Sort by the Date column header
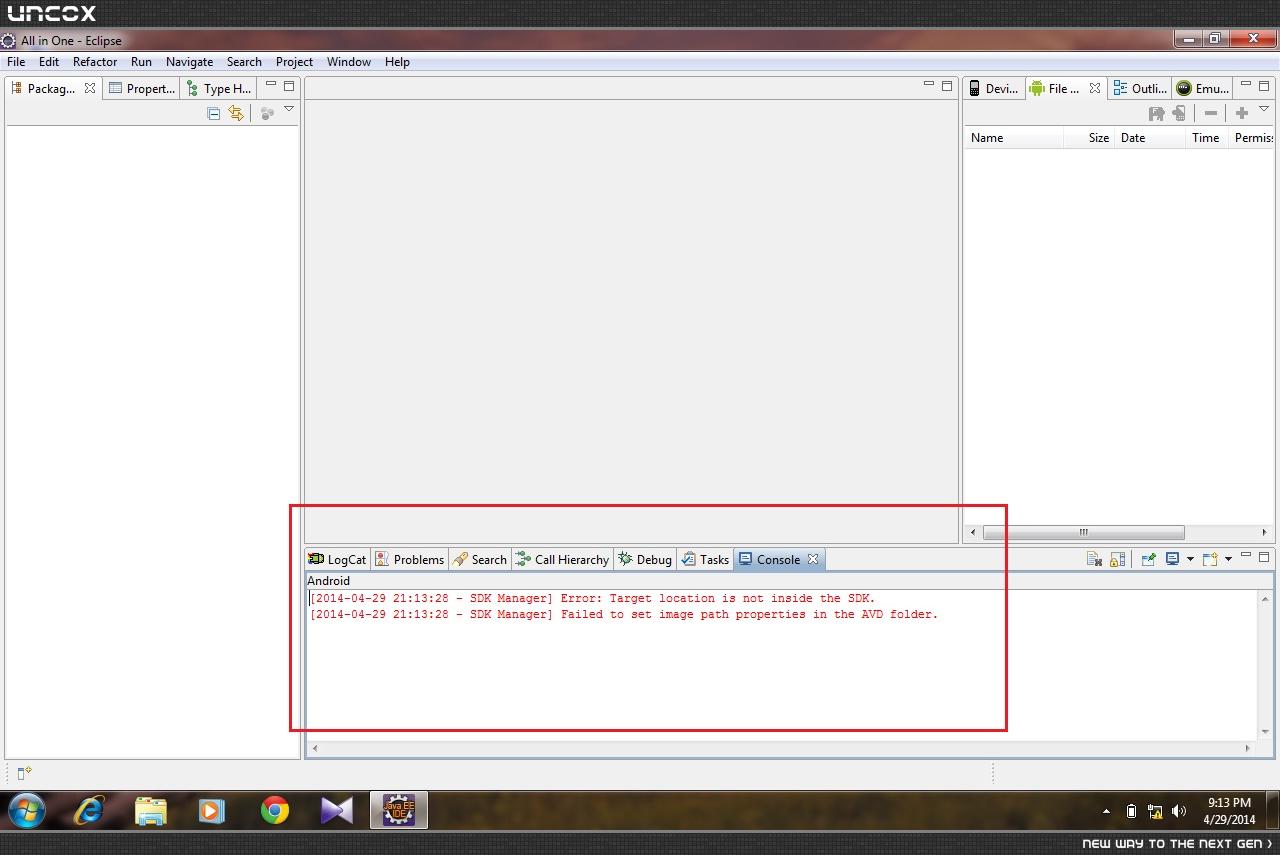The width and height of the screenshot is (1280, 855). point(1150,138)
